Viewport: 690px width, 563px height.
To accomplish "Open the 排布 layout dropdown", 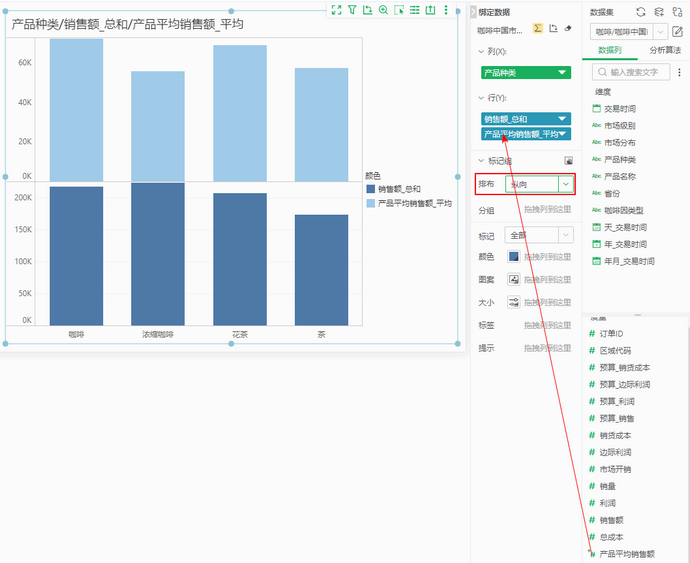I will (x=566, y=184).
